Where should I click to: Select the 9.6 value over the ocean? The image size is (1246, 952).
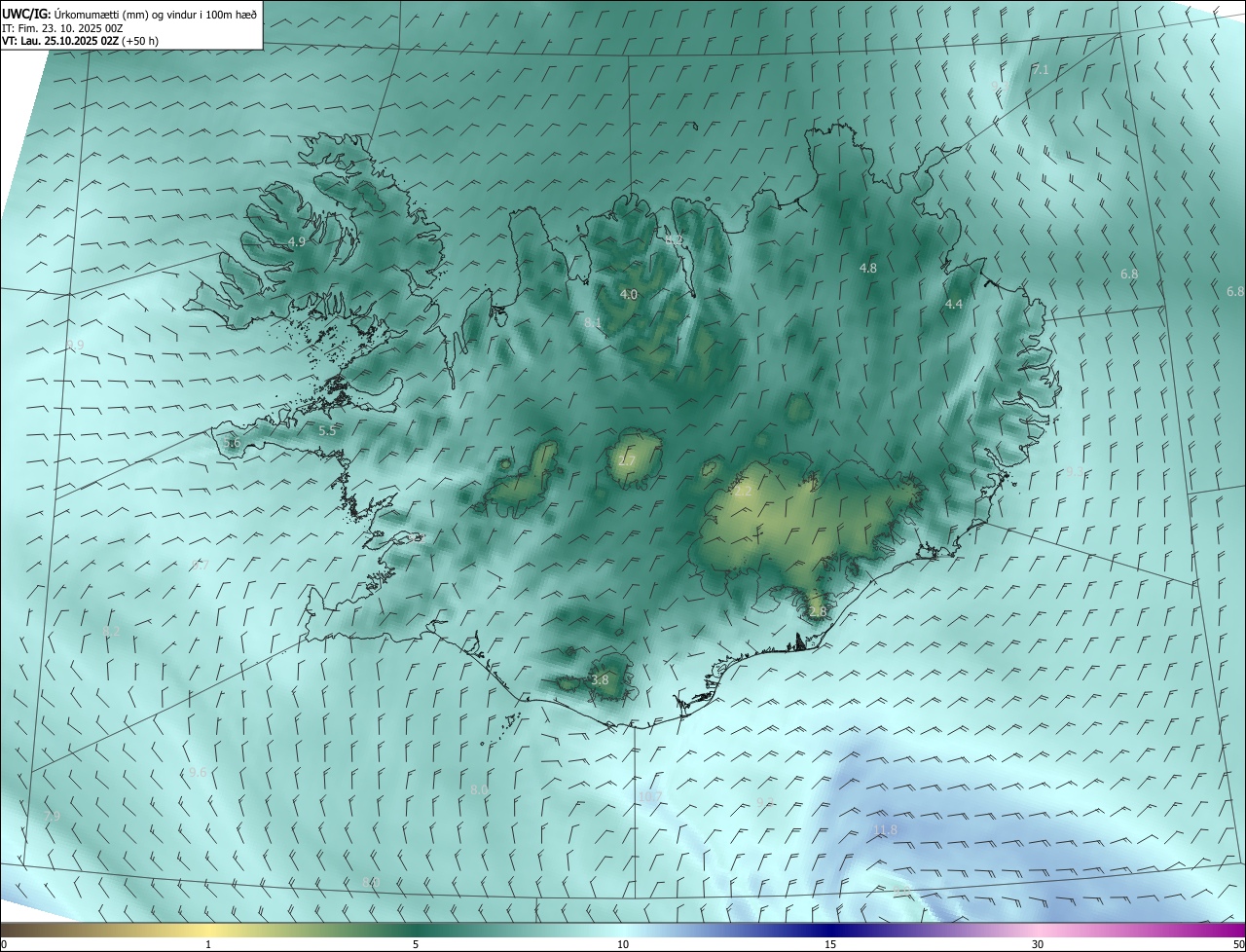(x=198, y=772)
